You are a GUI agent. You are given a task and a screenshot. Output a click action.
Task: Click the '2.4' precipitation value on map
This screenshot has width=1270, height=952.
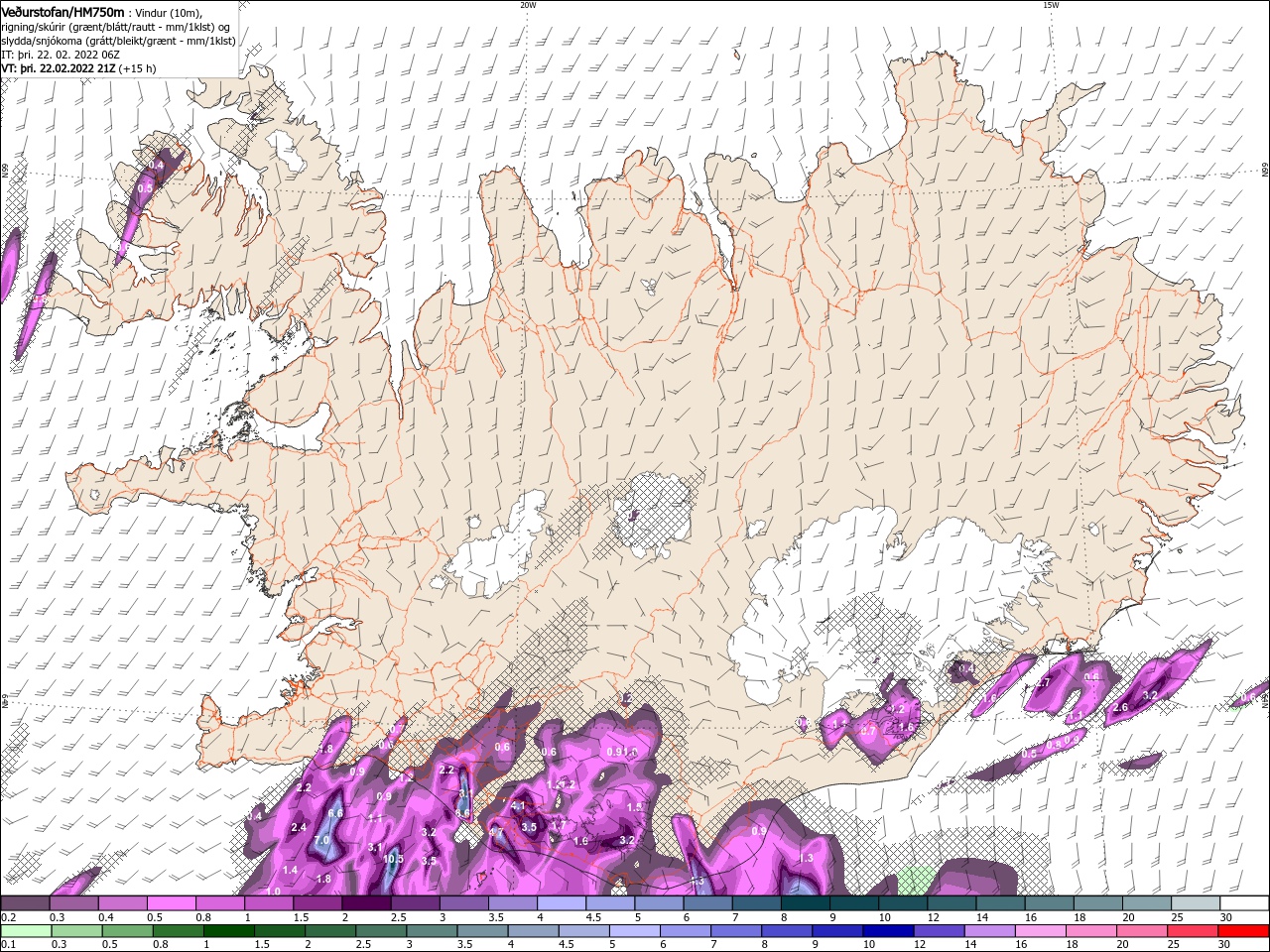coord(299,827)
